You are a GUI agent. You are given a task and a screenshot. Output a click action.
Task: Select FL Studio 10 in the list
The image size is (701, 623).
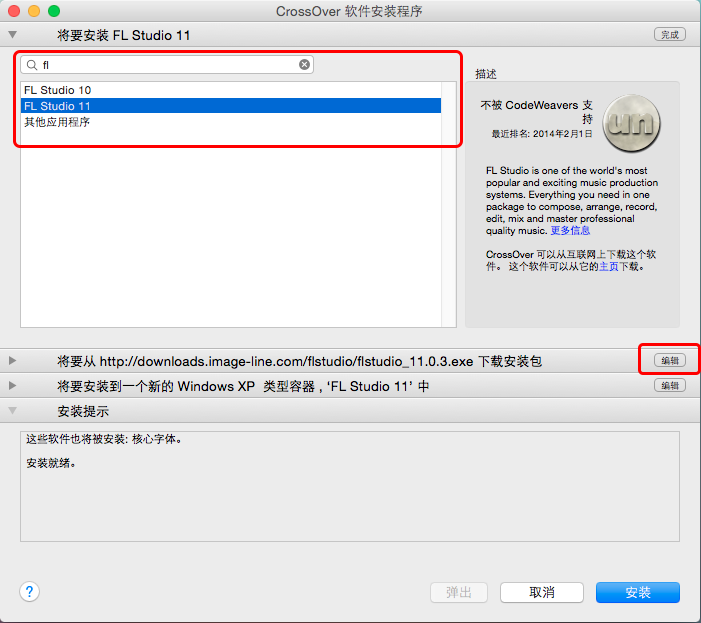pos(231,90)
